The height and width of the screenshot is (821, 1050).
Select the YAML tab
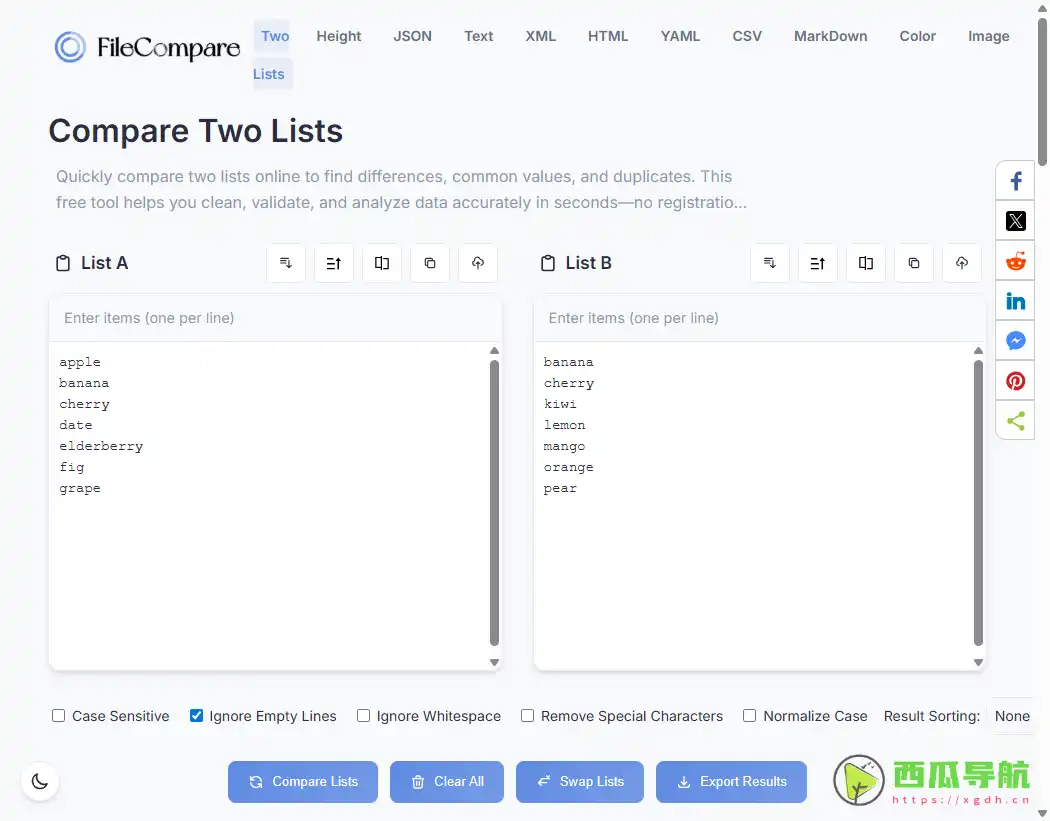tap(680, 36)
